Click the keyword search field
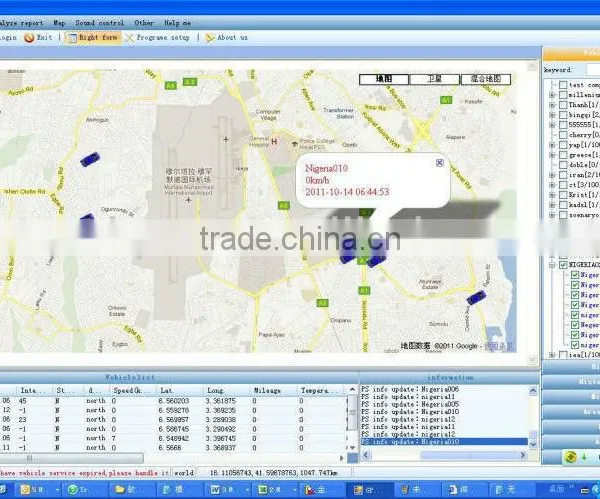This screenshot has height=499, width=600. tap(593, 70)
